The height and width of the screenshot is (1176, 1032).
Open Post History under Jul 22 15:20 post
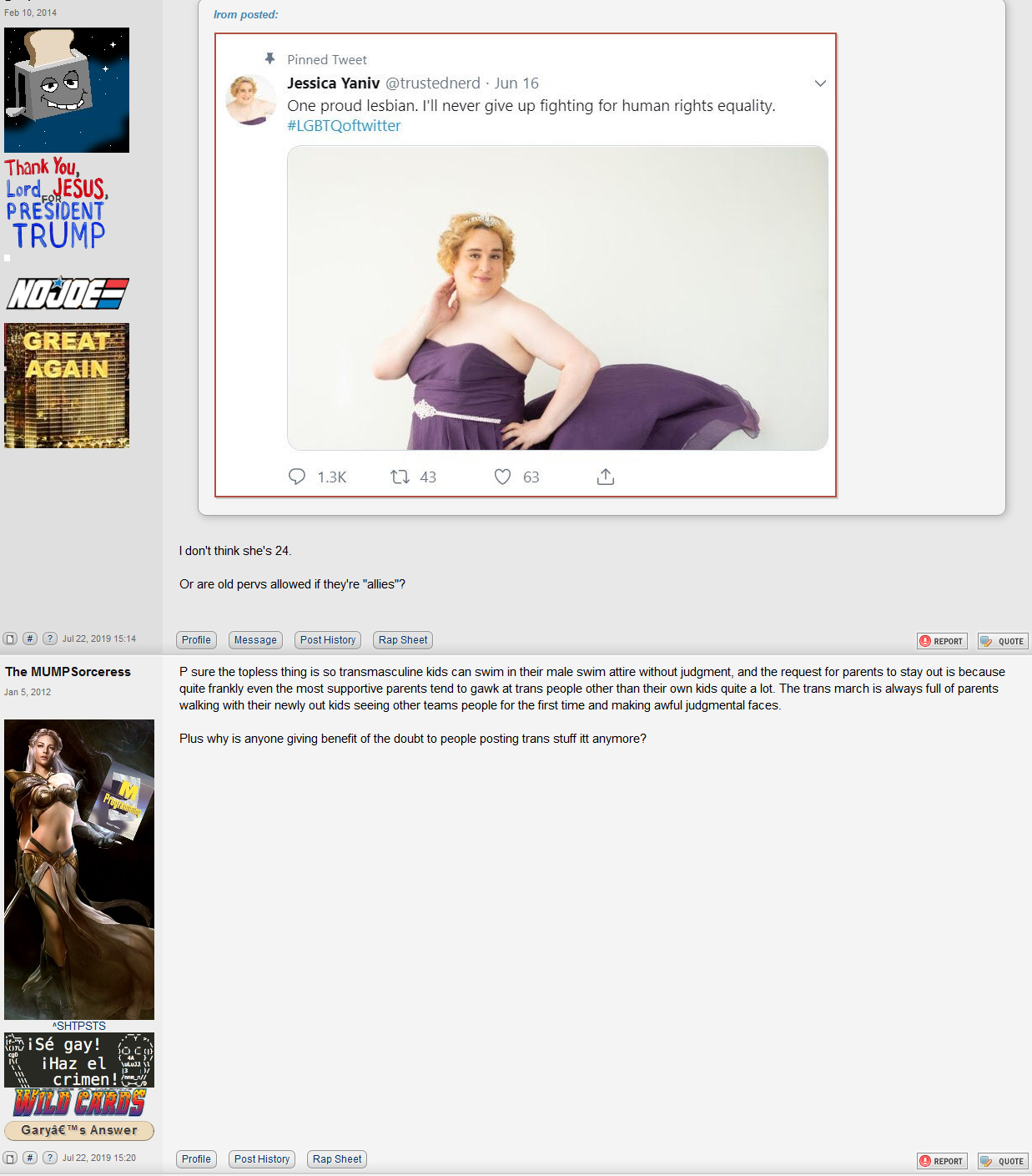(262, 1159)
